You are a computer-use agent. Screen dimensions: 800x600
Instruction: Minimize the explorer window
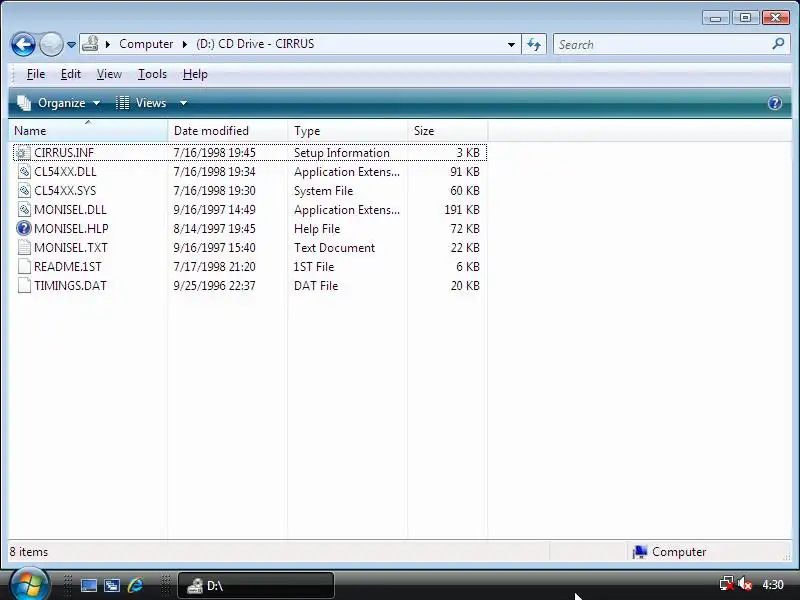click(x=715, y=18)
